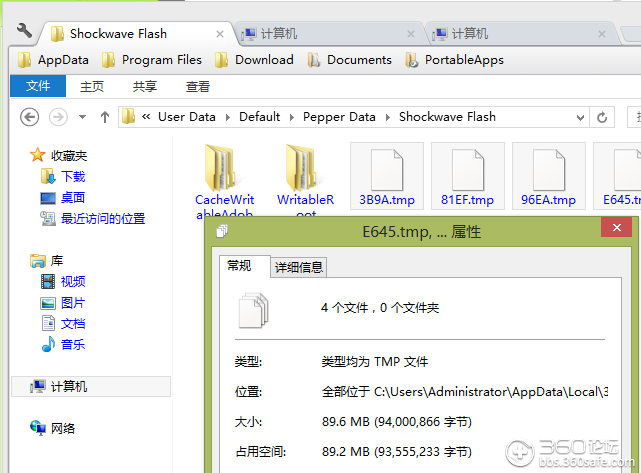Expand arrow after Pepper Data

tap(388, 118)
